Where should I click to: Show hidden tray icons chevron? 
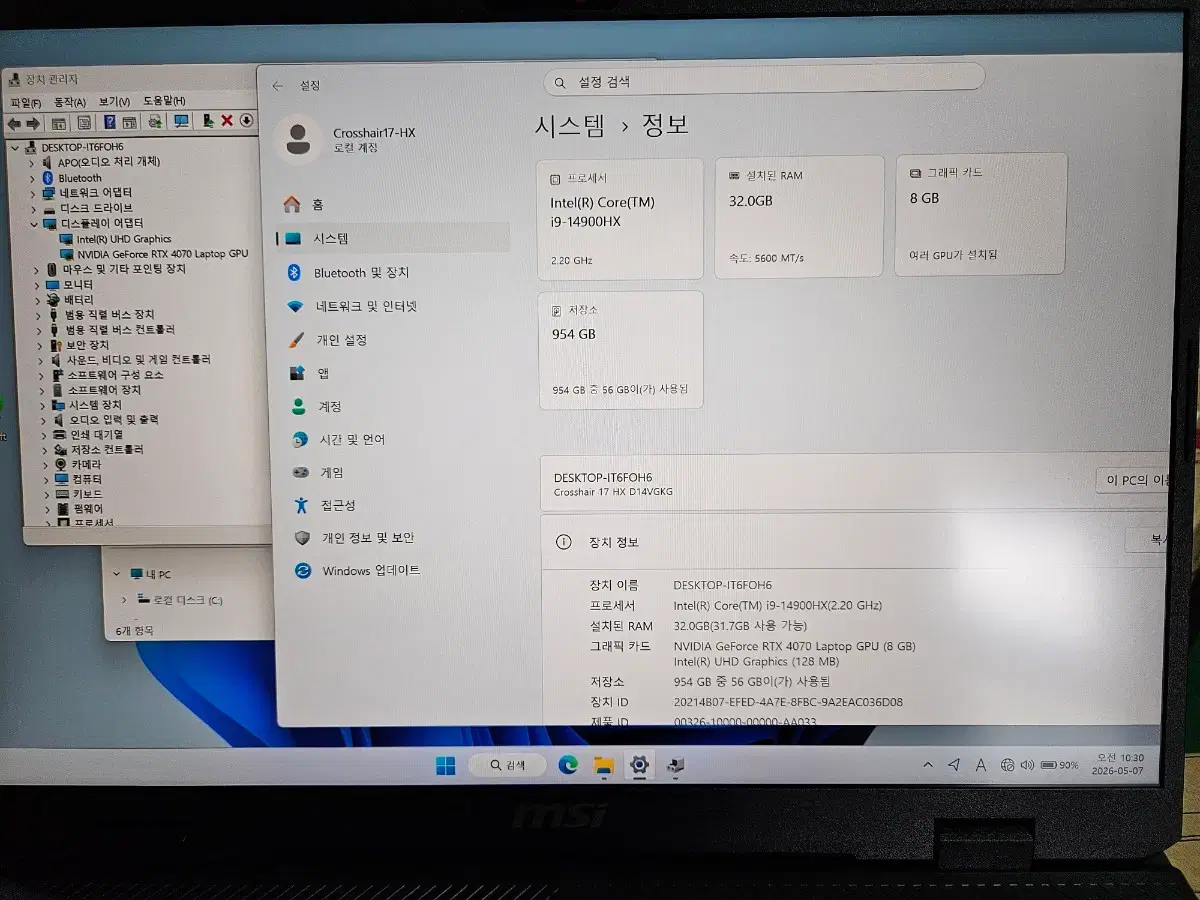pyautogui.click(x=928, y=765)
